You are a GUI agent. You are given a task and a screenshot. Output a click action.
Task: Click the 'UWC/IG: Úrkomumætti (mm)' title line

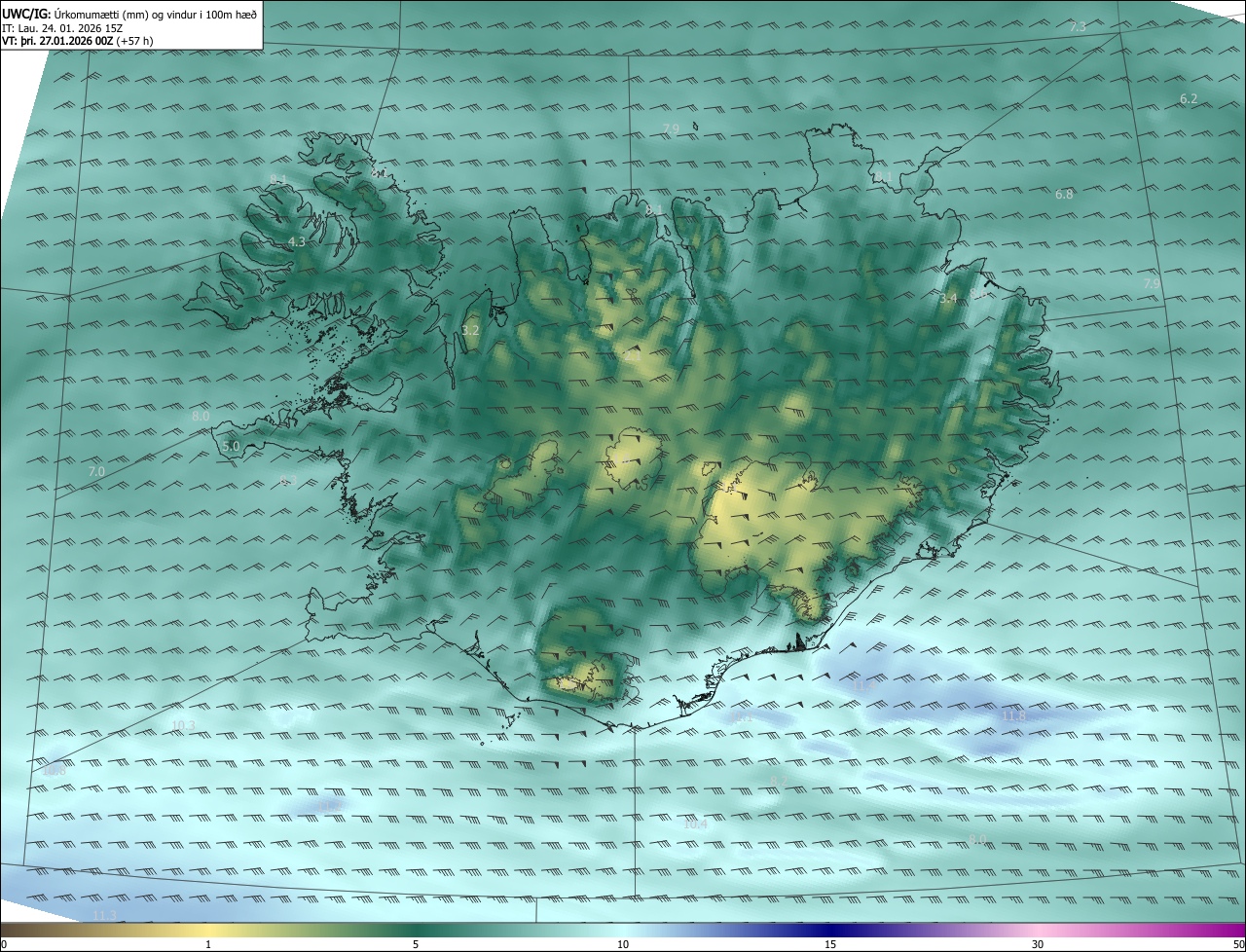pyautogui.click(x=129, y=14)
